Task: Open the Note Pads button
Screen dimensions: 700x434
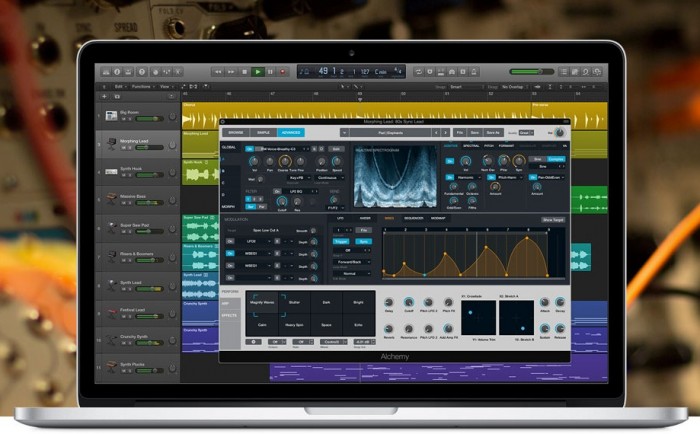Action: (x=575, y=71)
